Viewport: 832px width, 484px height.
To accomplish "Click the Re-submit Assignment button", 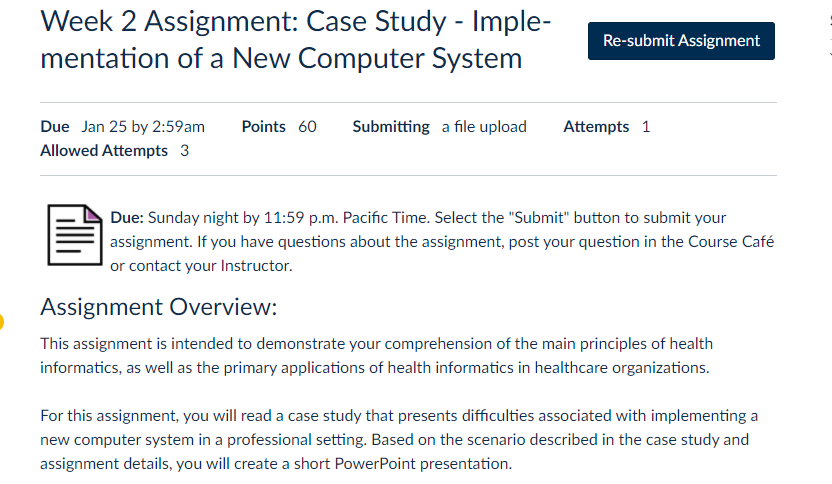I will (681, 41).
